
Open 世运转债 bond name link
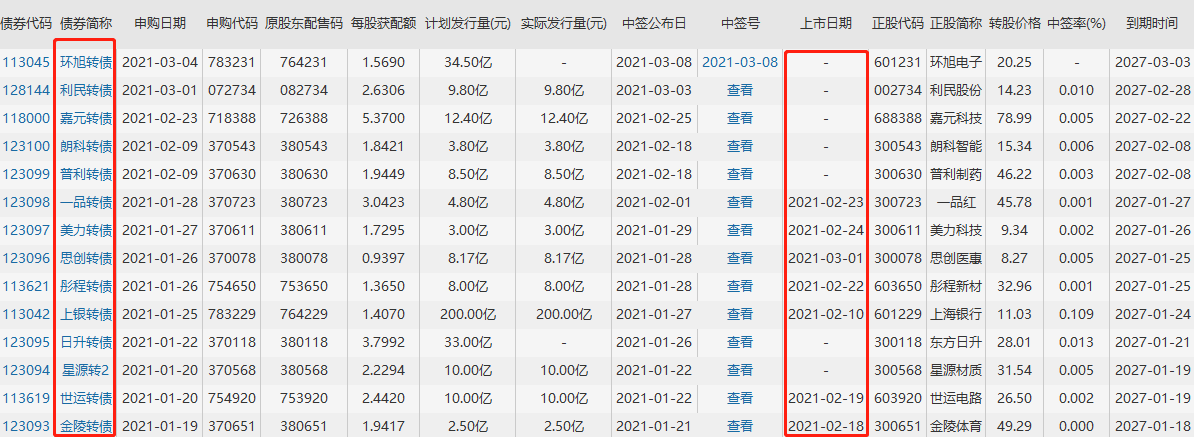(x=86, y=398)
